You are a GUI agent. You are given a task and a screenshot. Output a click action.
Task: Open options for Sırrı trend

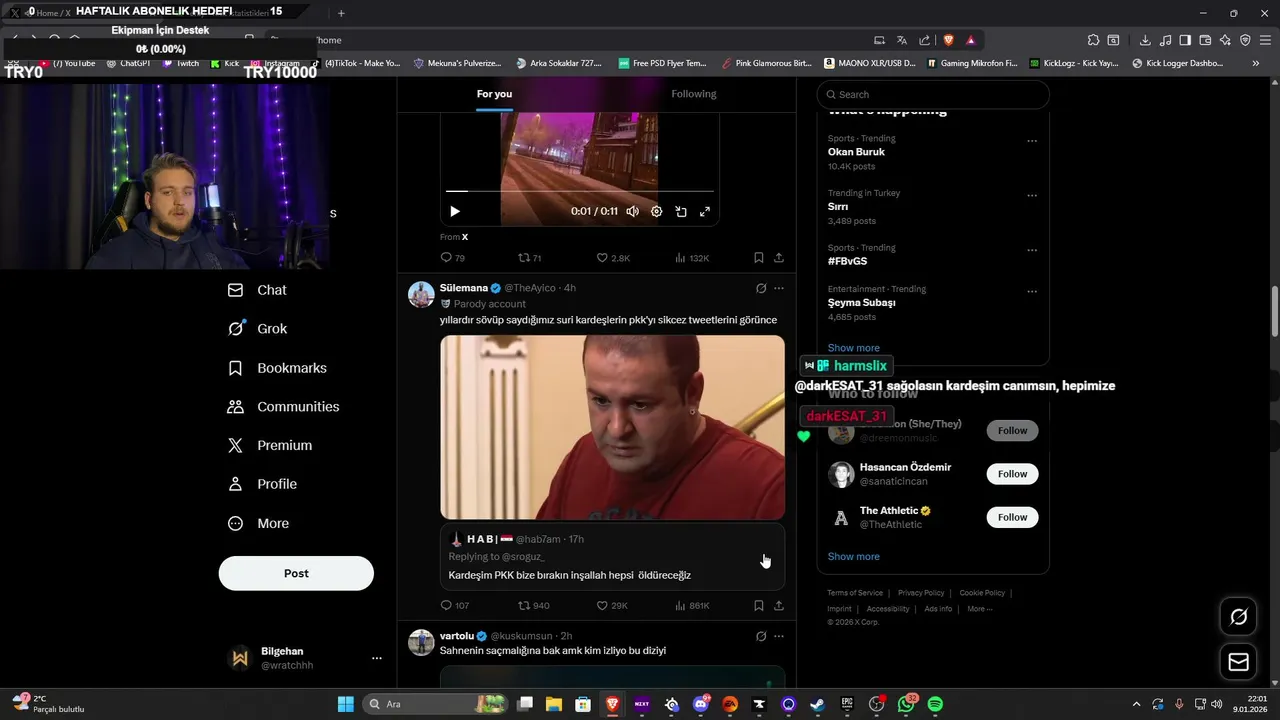point(1032,195)
